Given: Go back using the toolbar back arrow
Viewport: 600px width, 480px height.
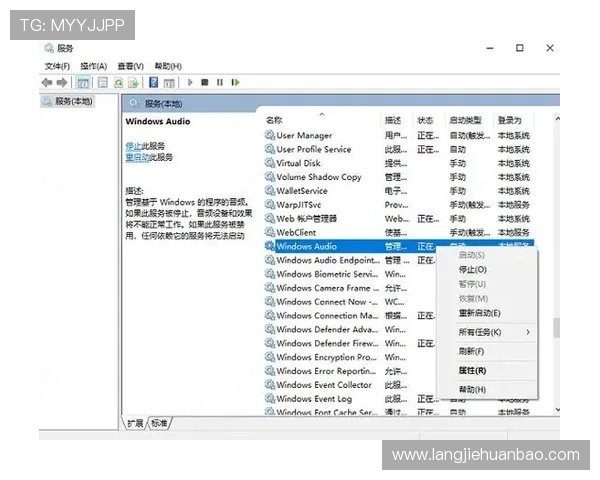Looking at the screenshot, I should click(x=47, y=82).
